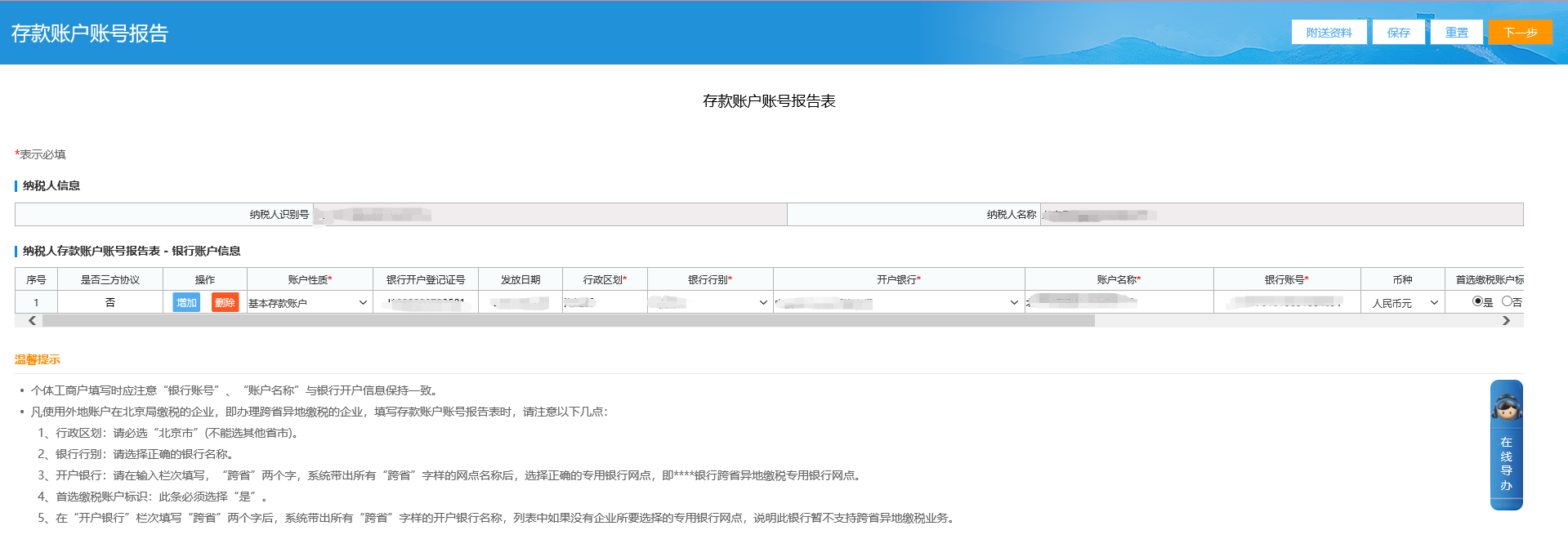This screenshot has height=548, width=1568.
Task: Click the 附送资料 button
Action: tap(1329, 33)
